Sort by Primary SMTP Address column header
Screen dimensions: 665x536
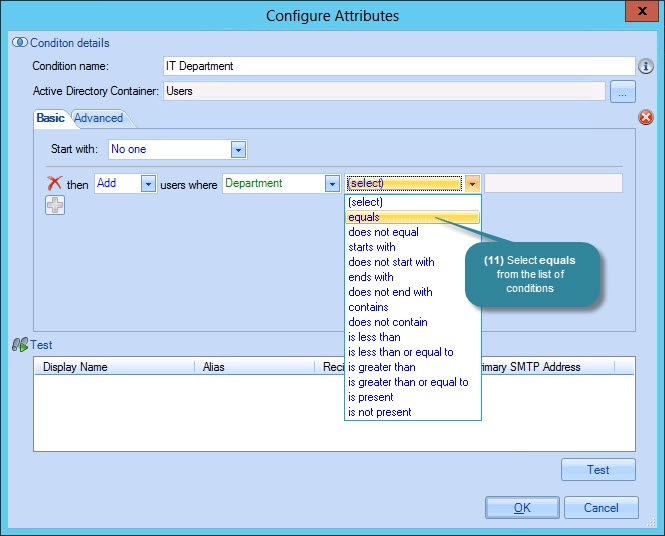tap(548, 367)
